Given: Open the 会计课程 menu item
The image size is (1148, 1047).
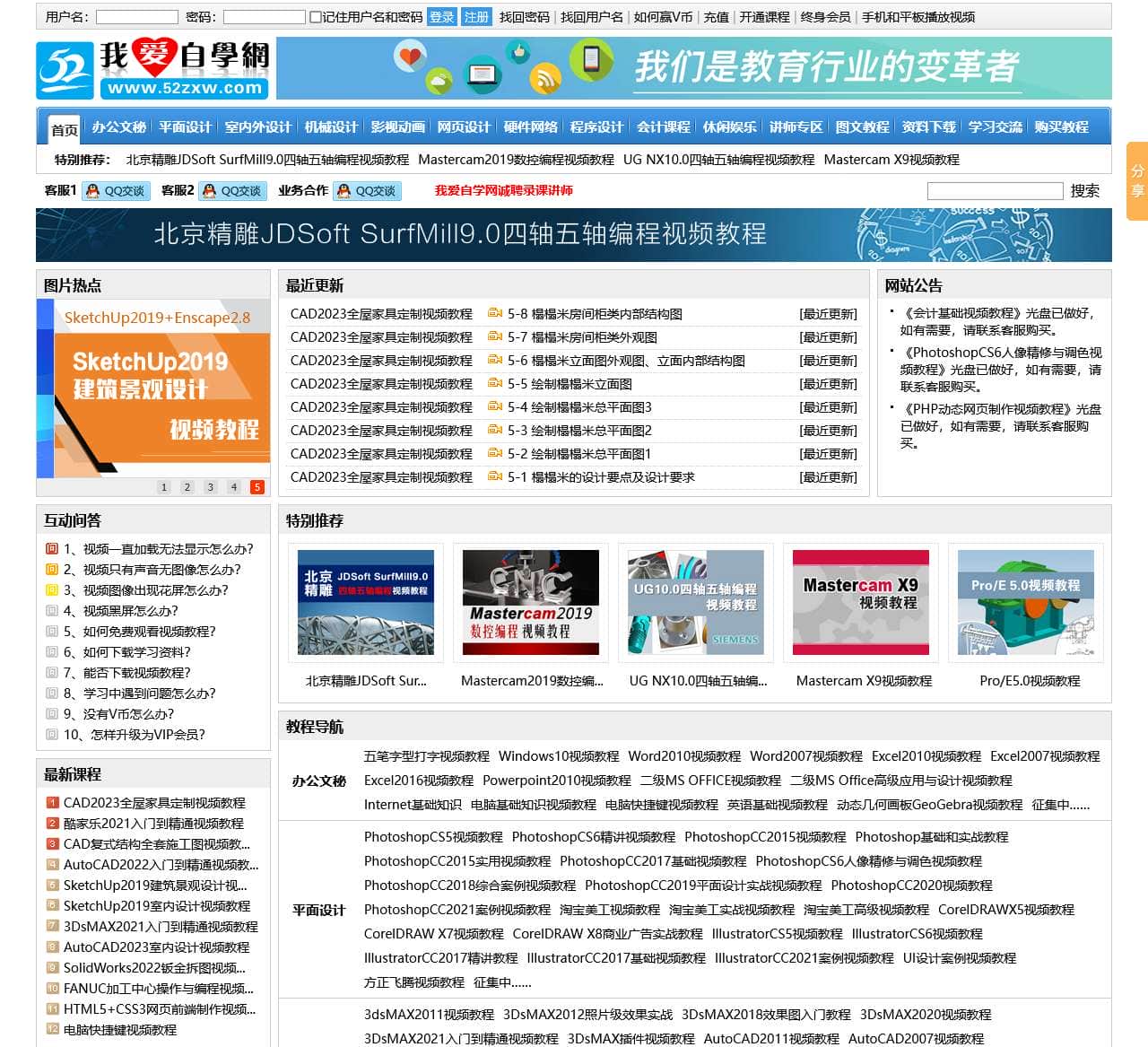Looking at the screenshot, I should 665,127.
